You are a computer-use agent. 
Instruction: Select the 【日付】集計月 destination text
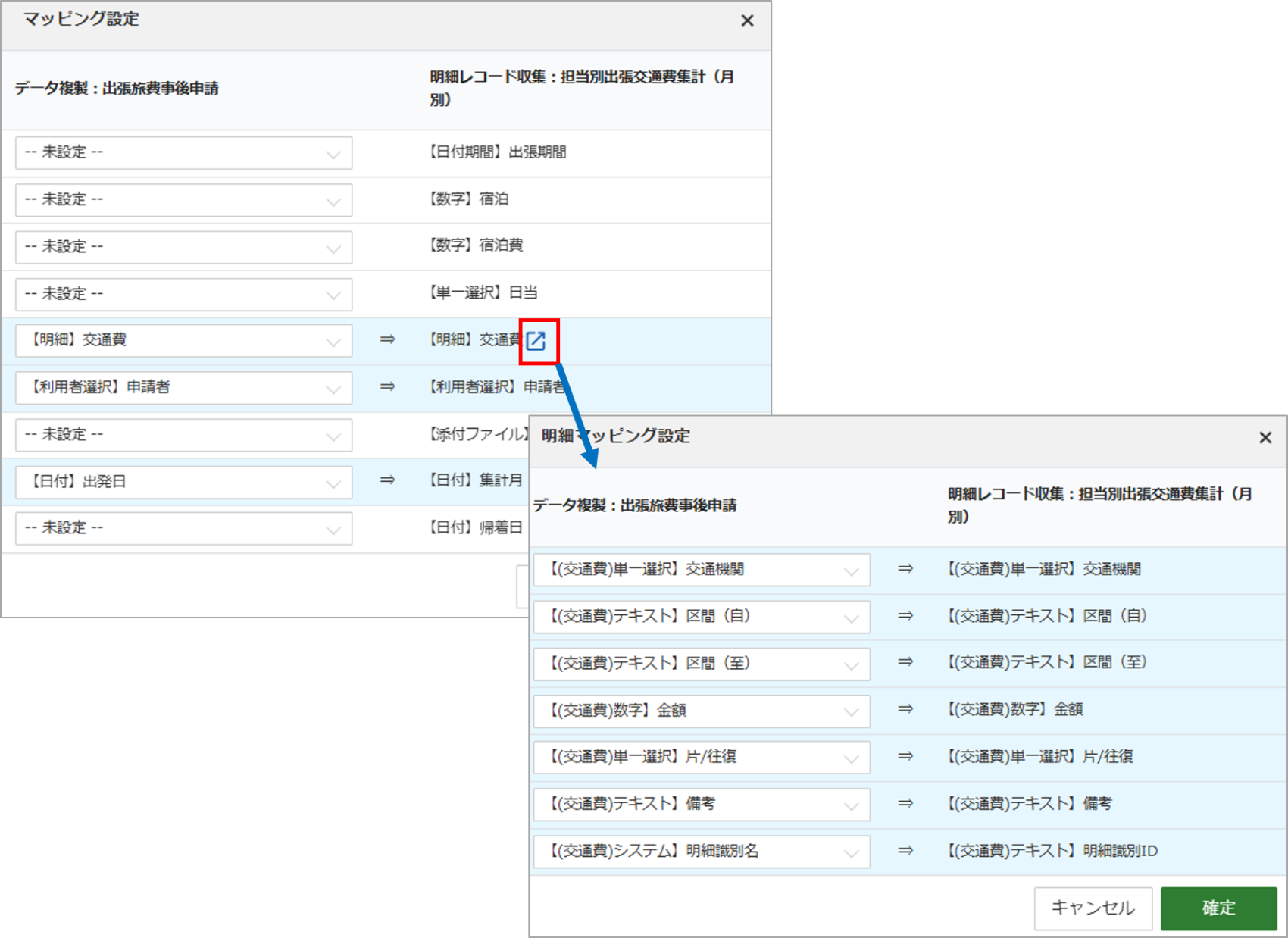point(476,480)
